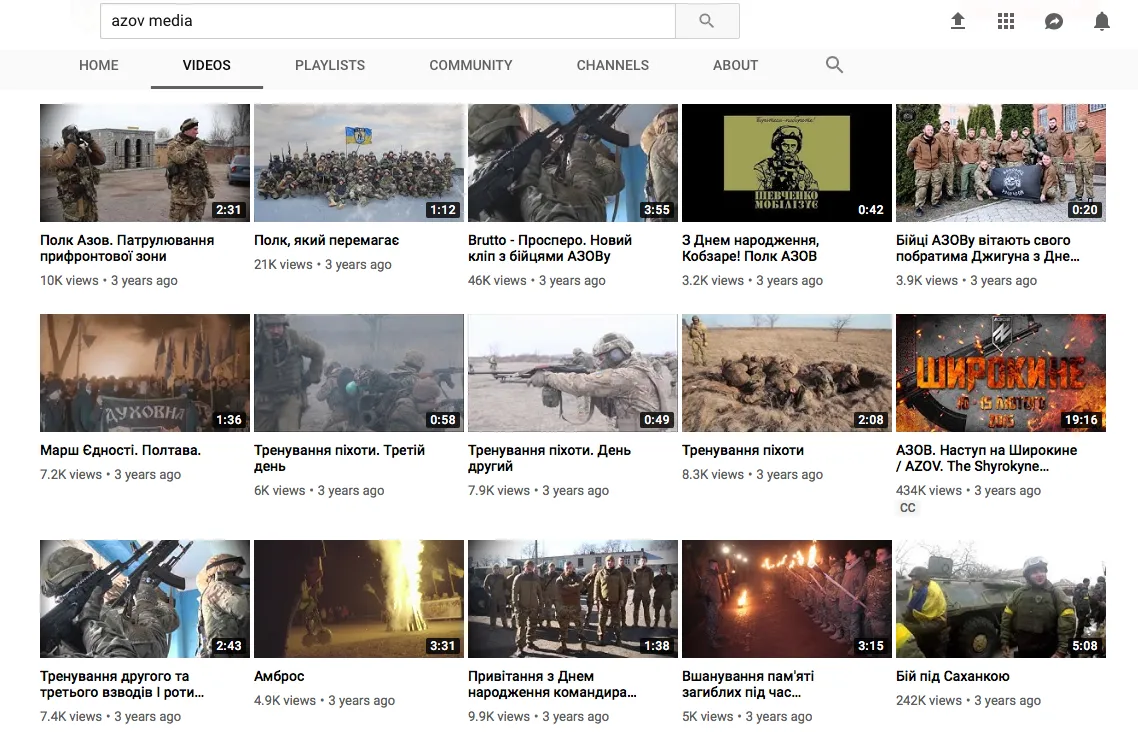This screenshot has width=1138, height=732.
Task: Open the 2:08 Тренування піхоти thumbnail
Action: tap(787, 373)
